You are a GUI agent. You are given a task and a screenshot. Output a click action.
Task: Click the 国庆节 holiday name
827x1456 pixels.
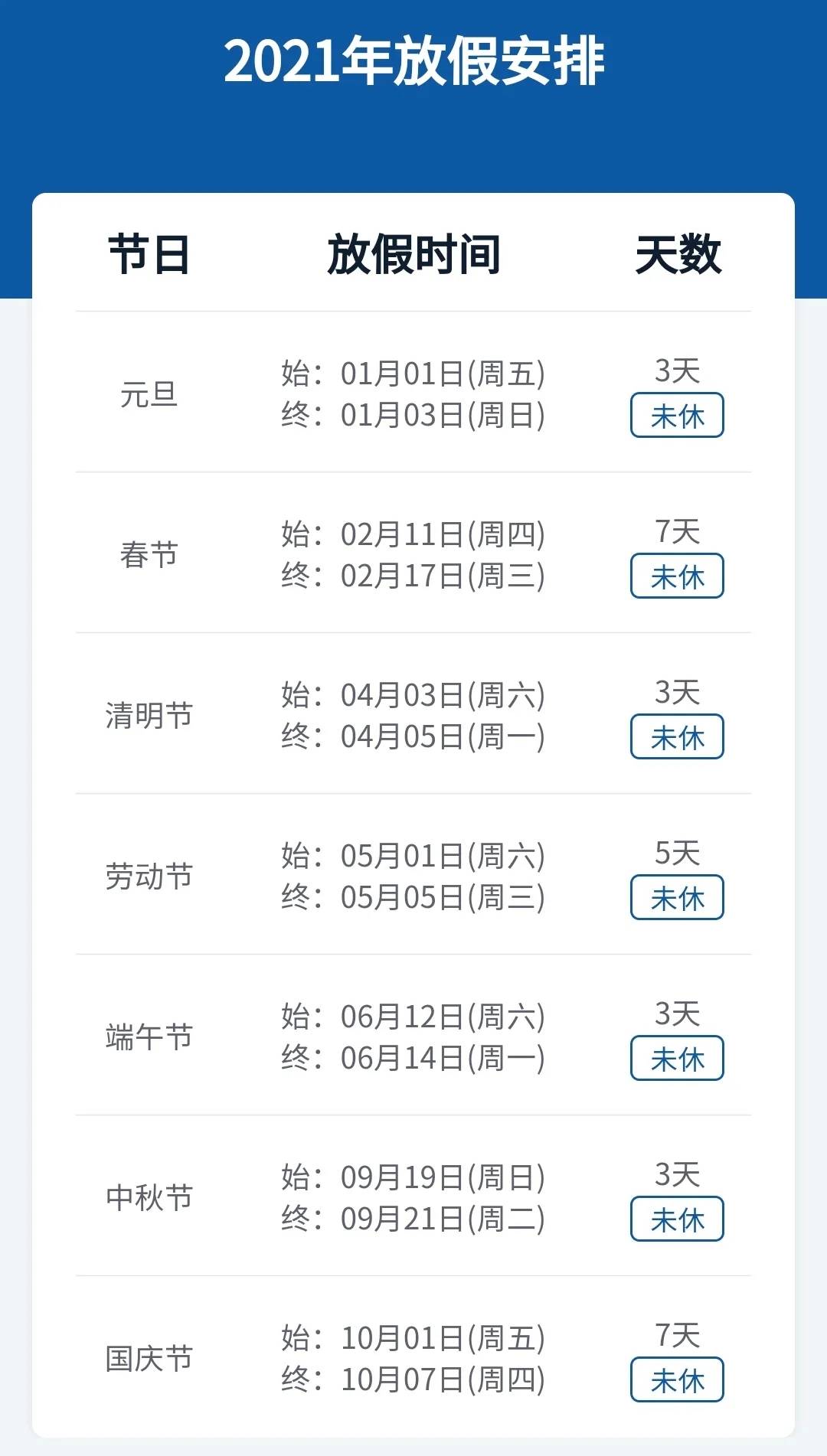[x=149, y=1360]
